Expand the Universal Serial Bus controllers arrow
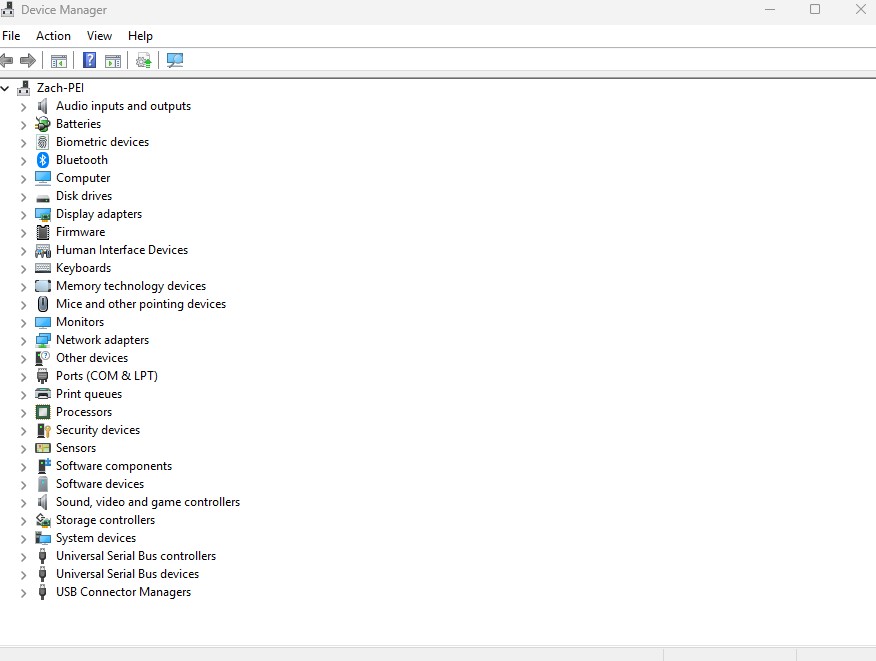The height and width of the screenshot is (661, 876). click(23, 557)
